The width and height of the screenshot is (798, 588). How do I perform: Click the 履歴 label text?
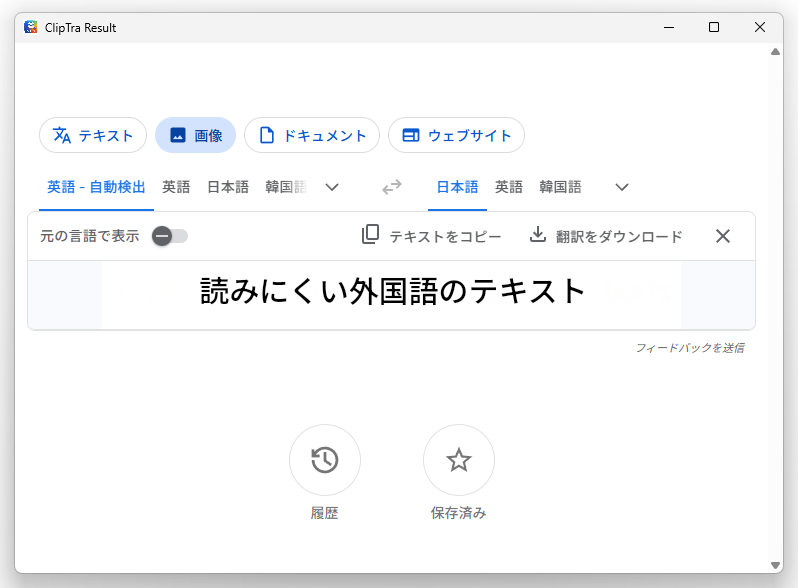pos(325,513)
